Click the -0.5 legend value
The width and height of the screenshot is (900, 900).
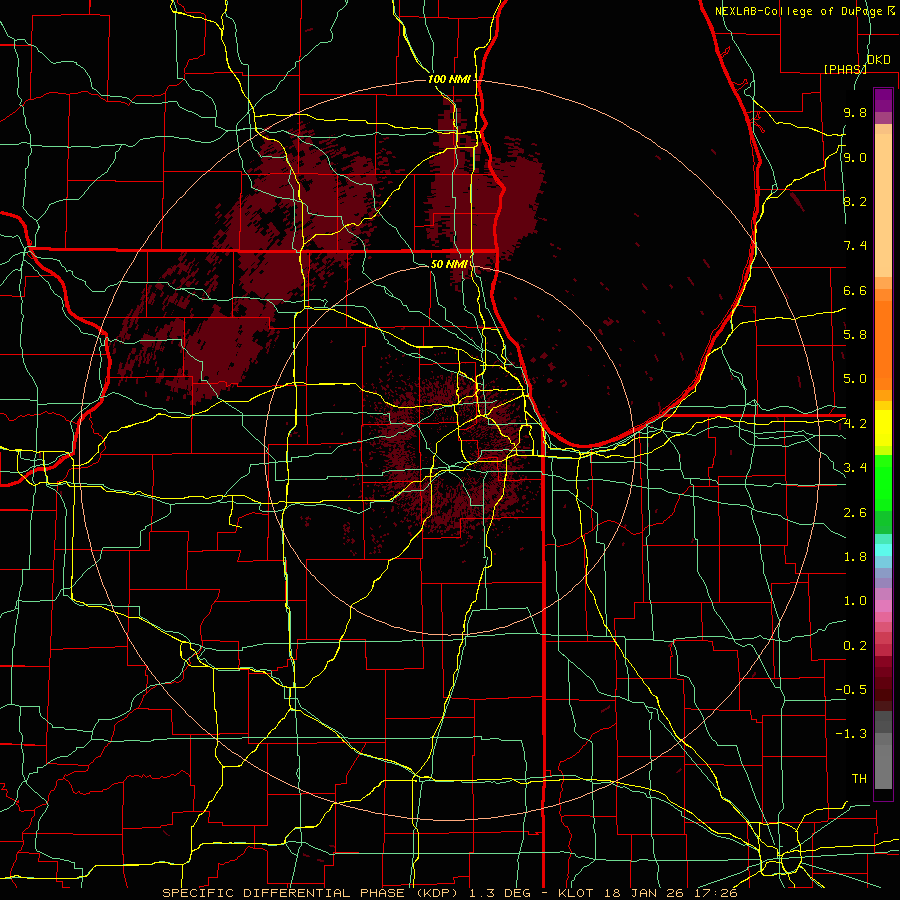[x=851, y=690]
